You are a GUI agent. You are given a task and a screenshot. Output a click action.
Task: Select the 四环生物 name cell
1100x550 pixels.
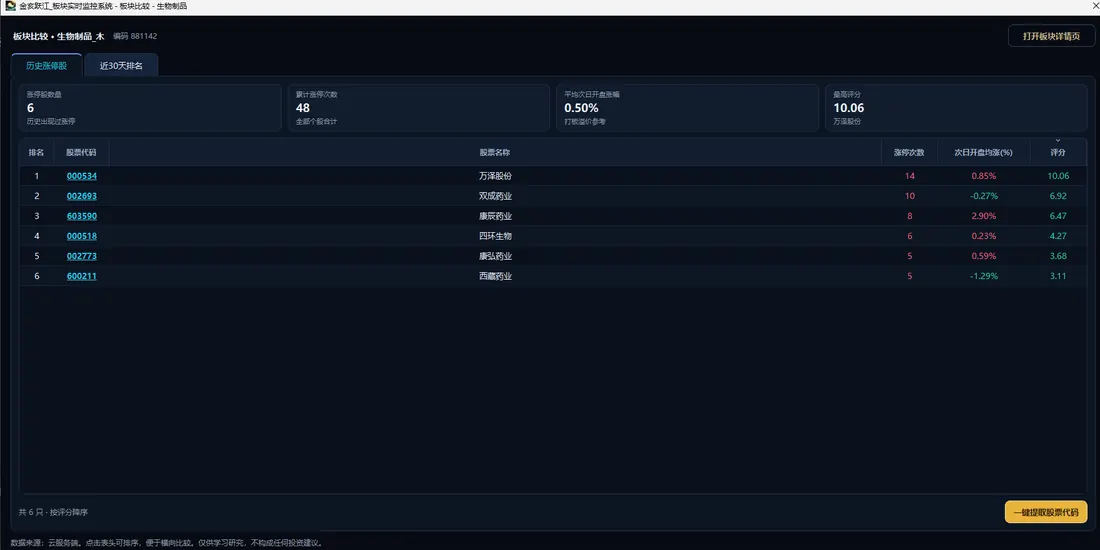[x=495, y=236]
